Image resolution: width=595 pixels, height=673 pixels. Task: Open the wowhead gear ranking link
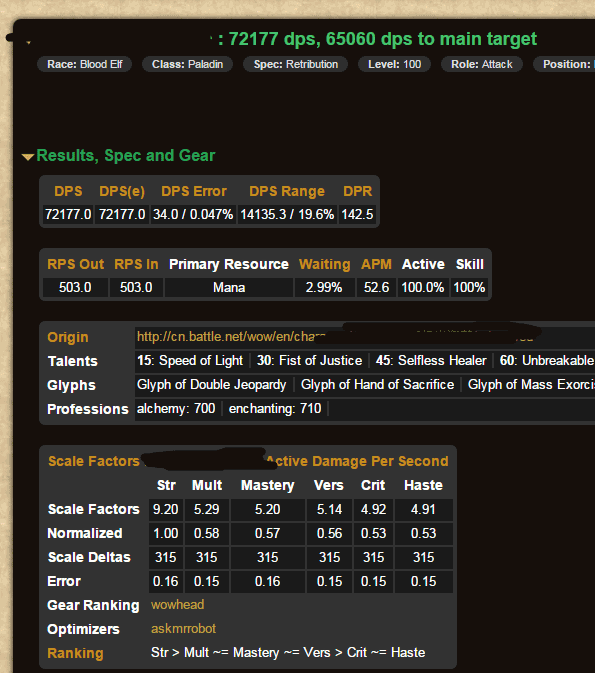[x=177, y=605]
